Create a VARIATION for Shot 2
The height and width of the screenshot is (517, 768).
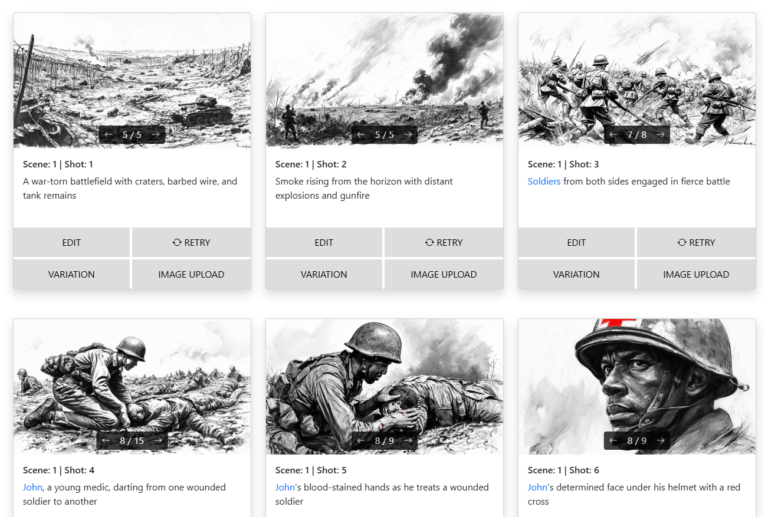(324, 274)
